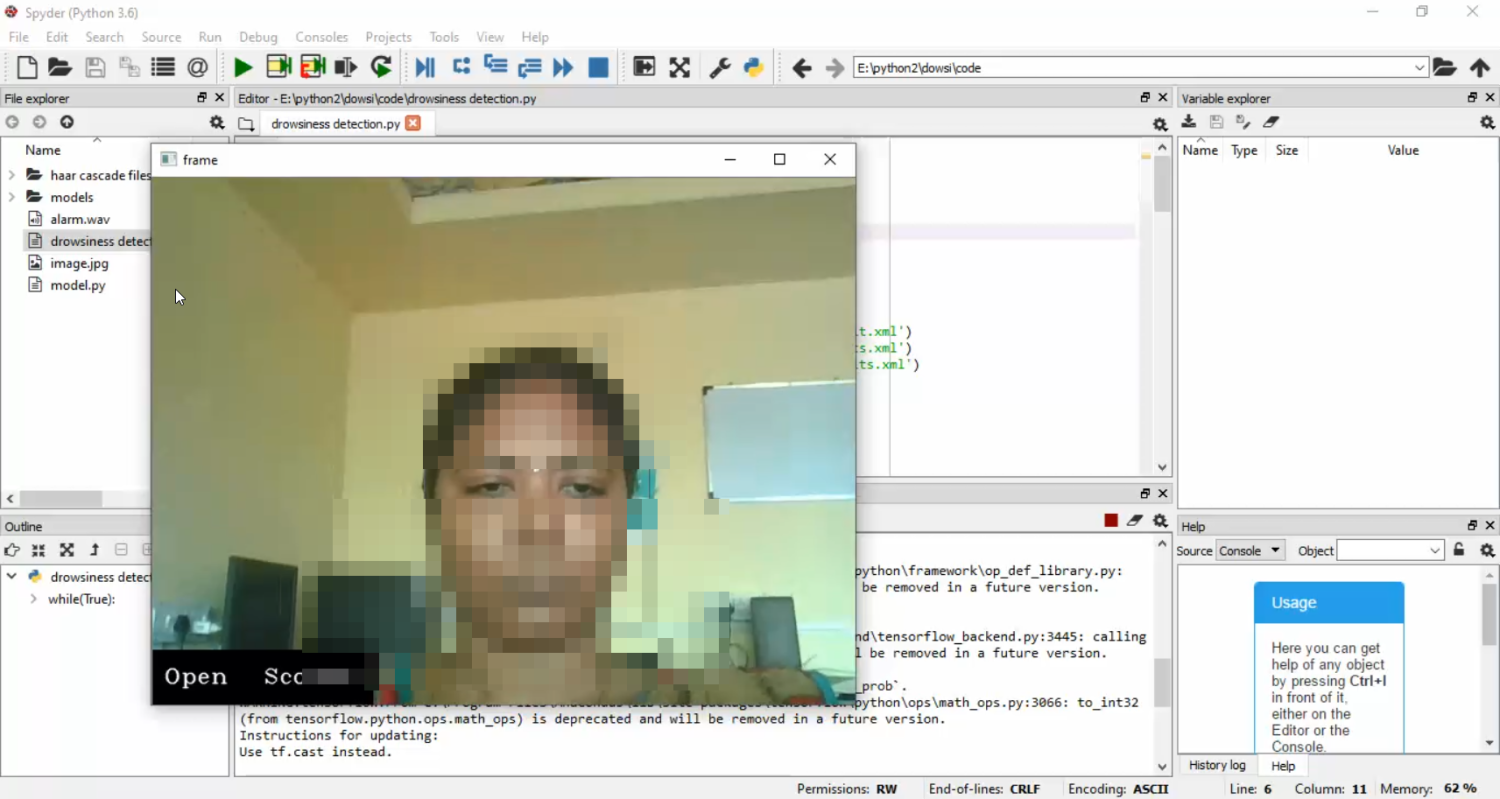Viewport: 1500px width, 799px height.
Task: Maximize the current pane
Action: click(x=644, y=67)
